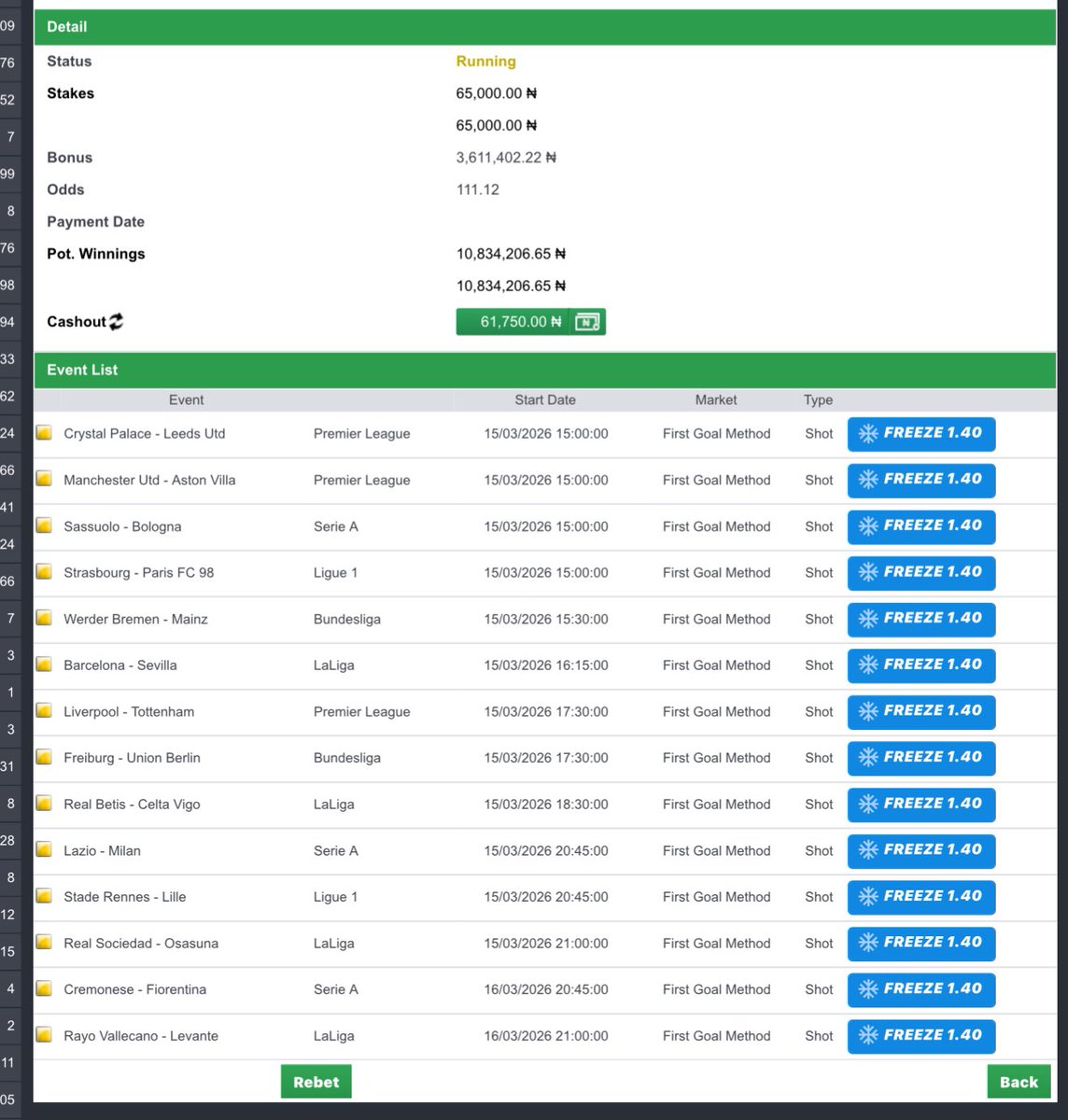This screenshot has width=1068, height=1120.
Task: Click Serie A league label for Sassuolo - Bologna
Action: [336, 526]
